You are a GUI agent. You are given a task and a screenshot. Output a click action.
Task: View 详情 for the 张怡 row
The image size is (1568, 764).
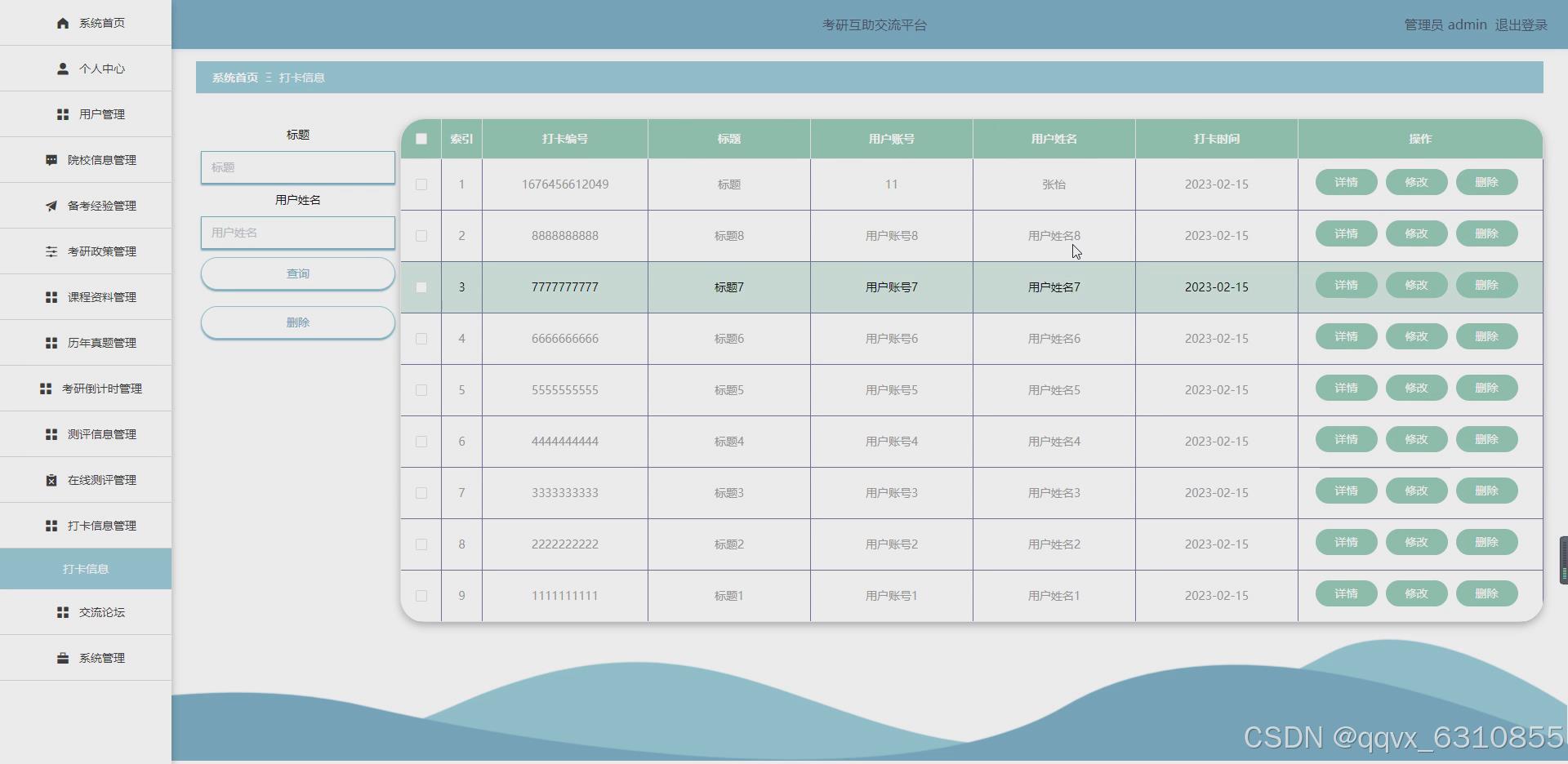tap(1346, 182)
